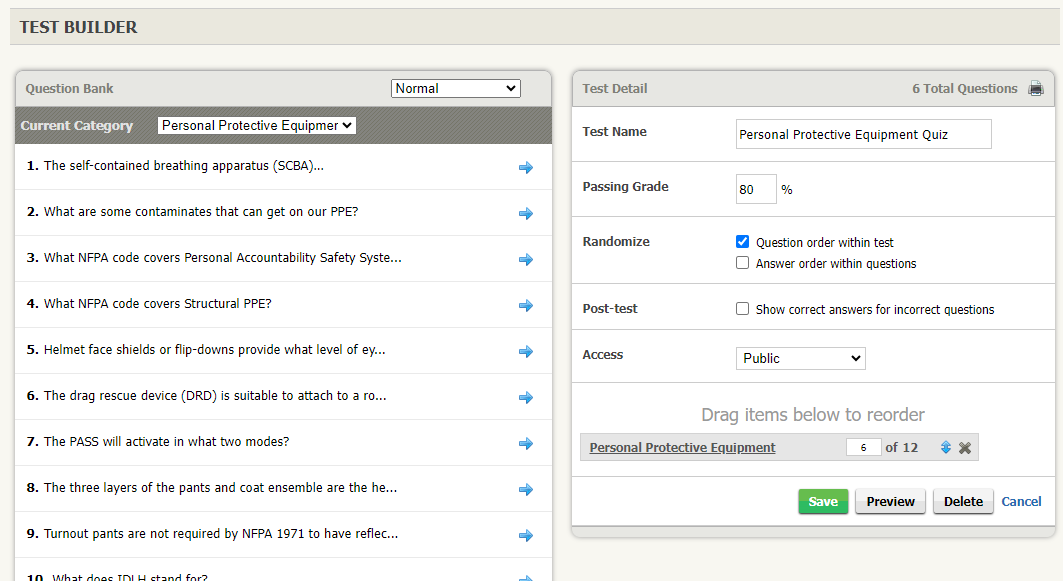Add question 9 about turnout pants reflectivity
This screenshot has height=581, width=1063.
[526, 535]
